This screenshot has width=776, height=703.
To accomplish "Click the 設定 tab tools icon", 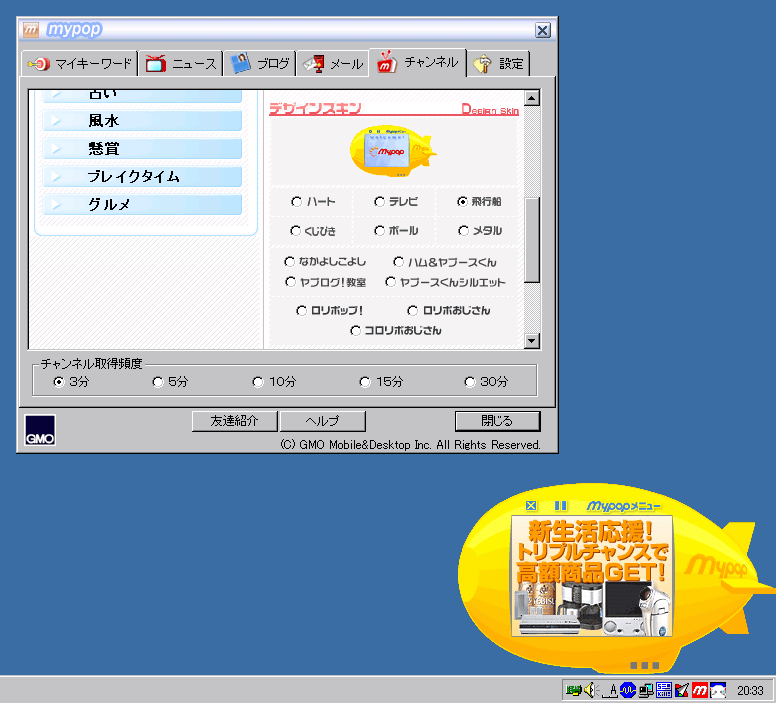I will (x=482, y=64).
